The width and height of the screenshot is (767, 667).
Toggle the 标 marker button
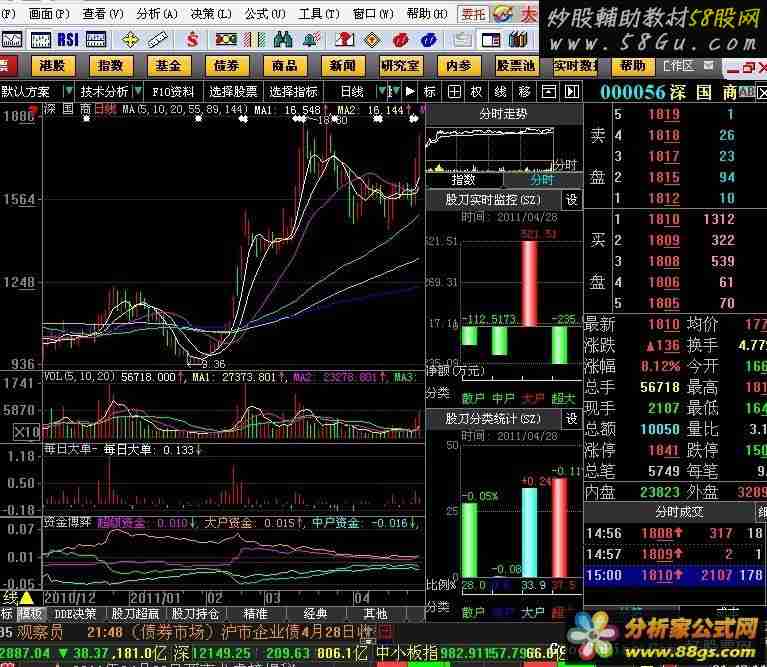[x=429, y=91]
